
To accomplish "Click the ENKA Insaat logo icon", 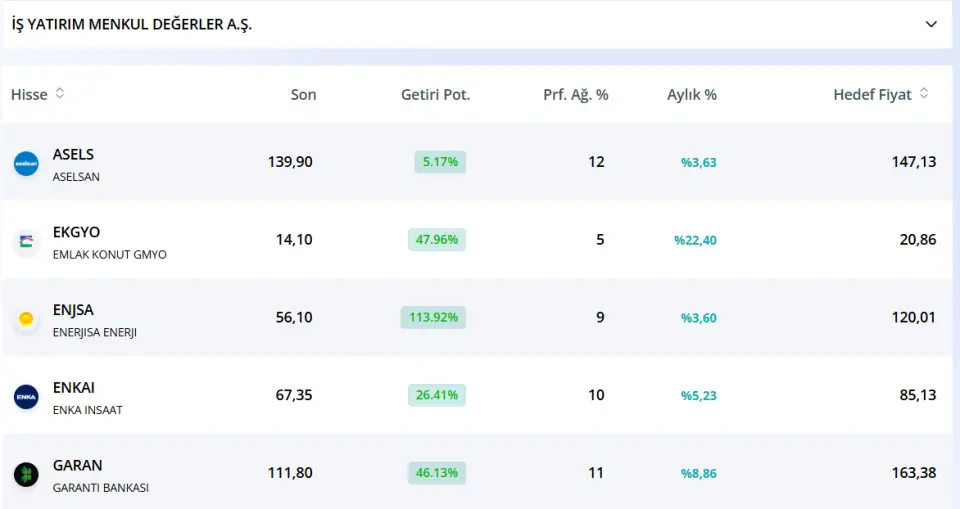I will [x=26, y=396].
